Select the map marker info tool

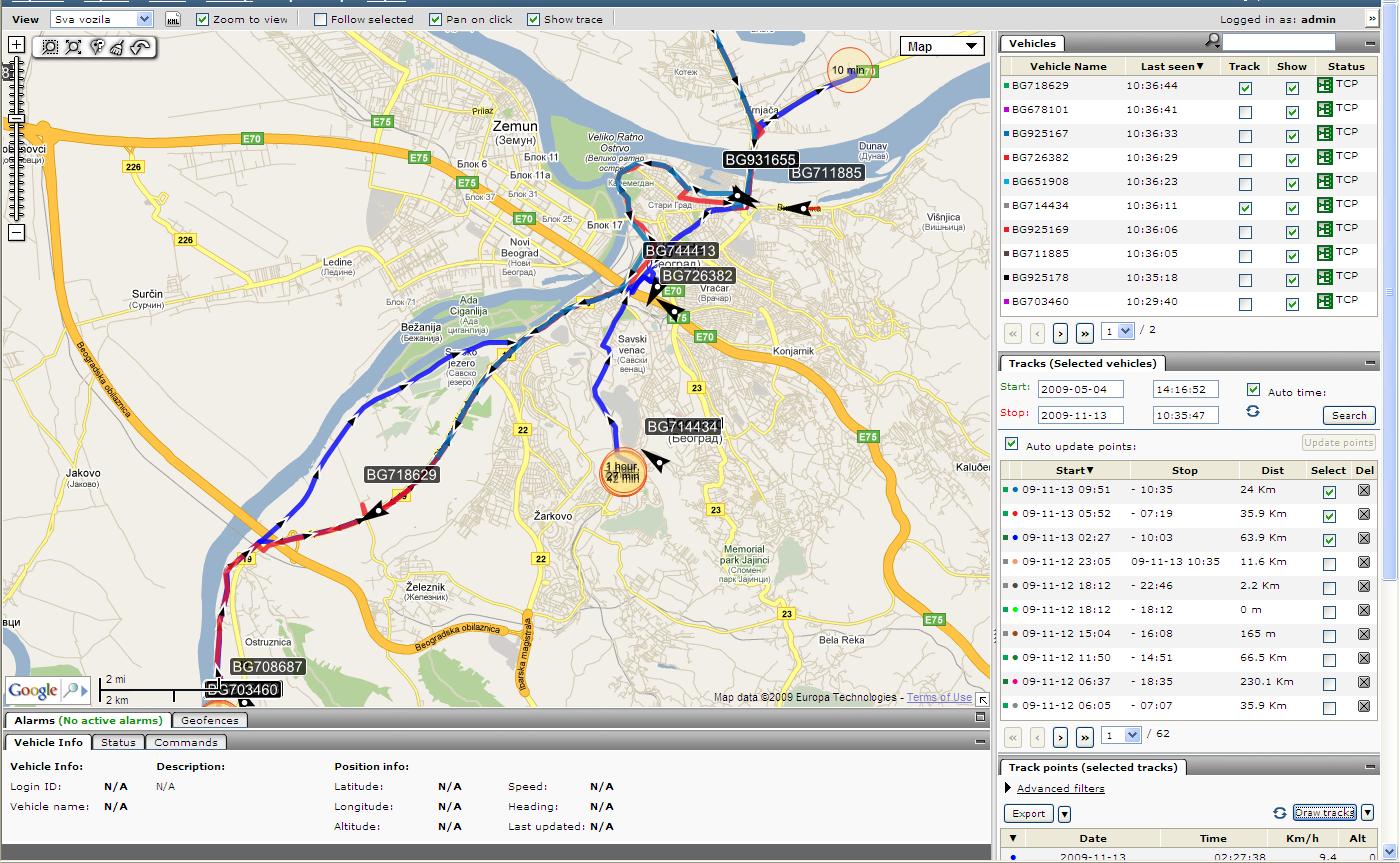[x=96, y=47]
